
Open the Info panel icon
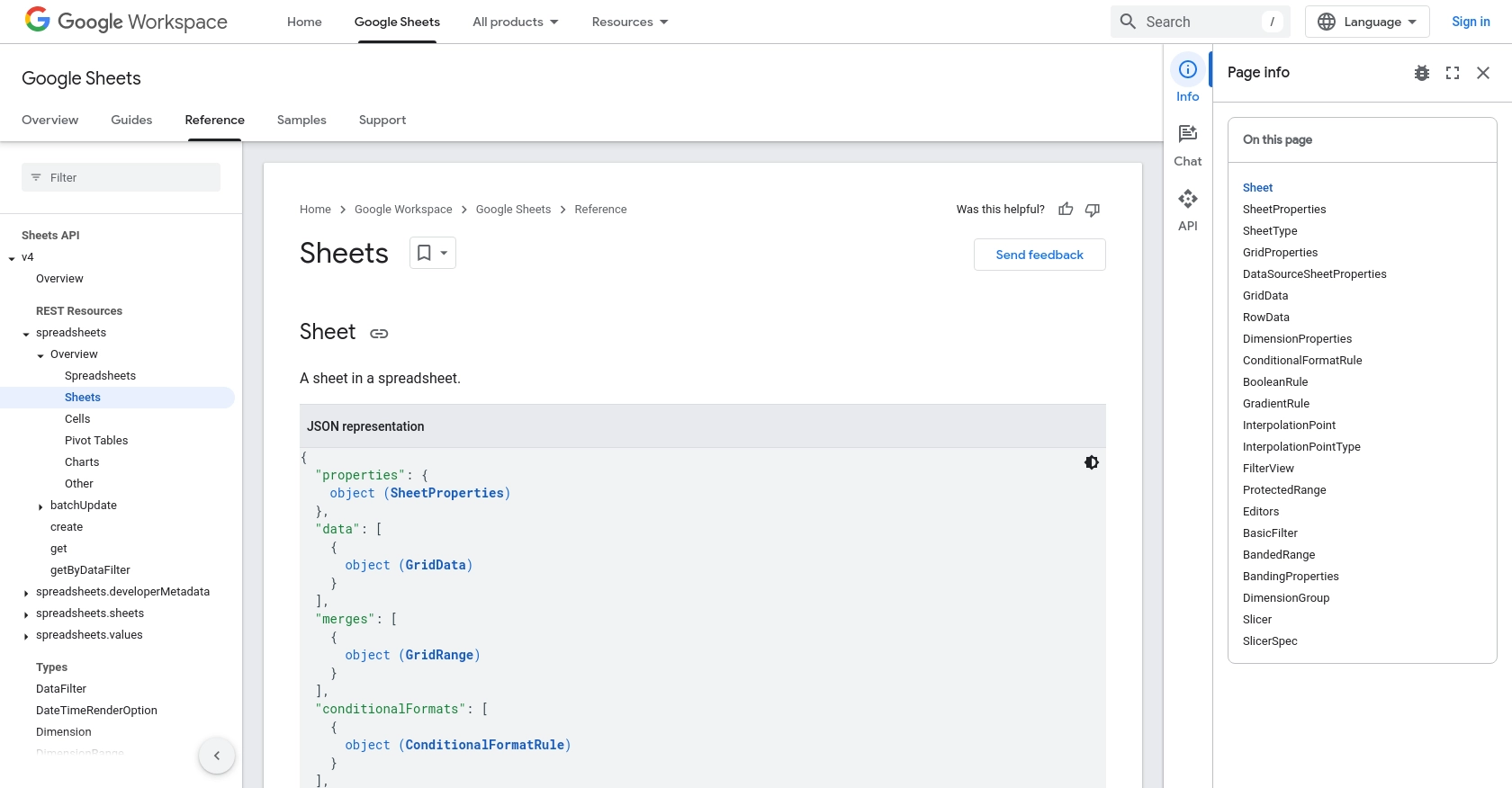tap(1188, 69)
